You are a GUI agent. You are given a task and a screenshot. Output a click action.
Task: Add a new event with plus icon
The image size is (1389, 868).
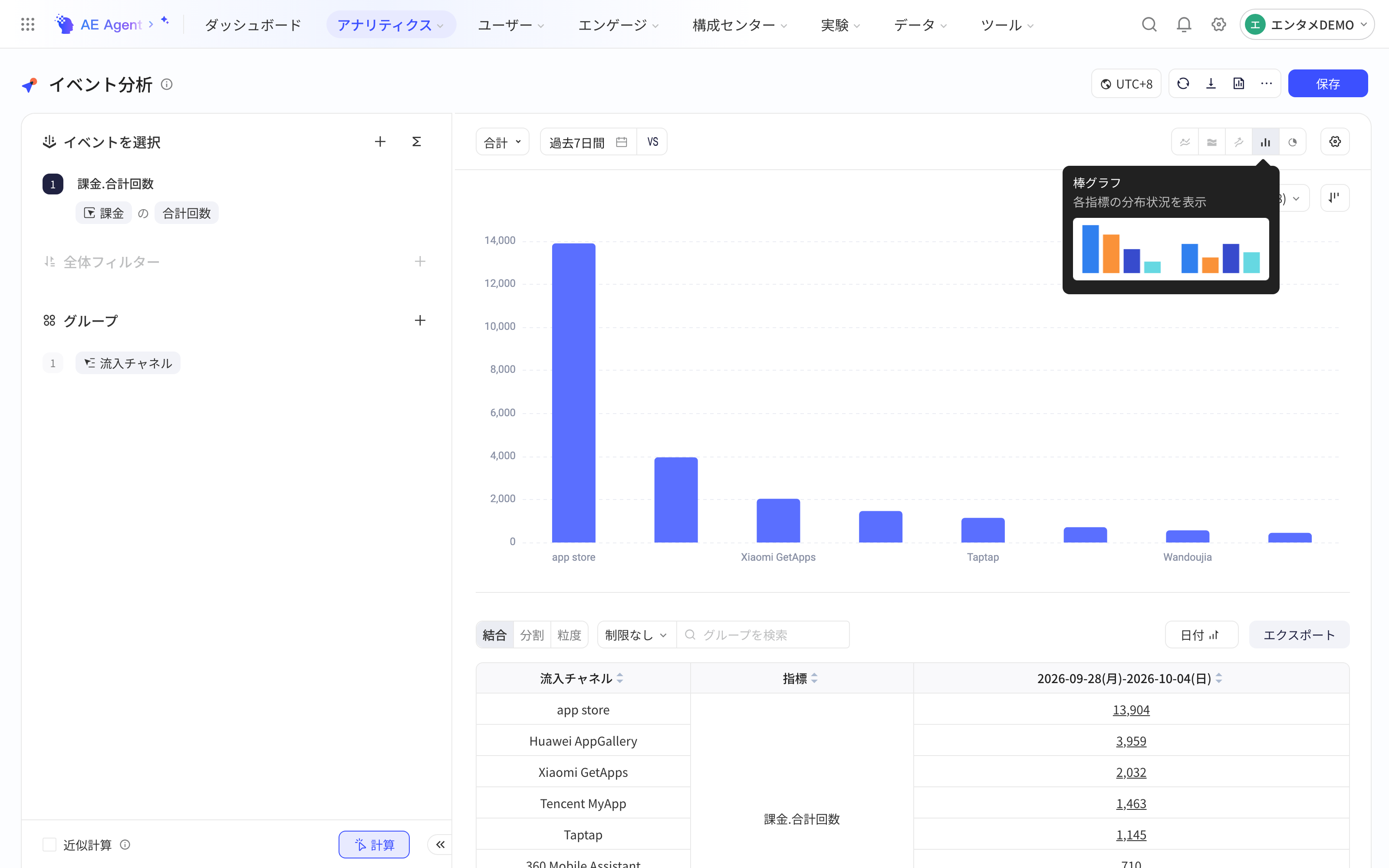380,142
